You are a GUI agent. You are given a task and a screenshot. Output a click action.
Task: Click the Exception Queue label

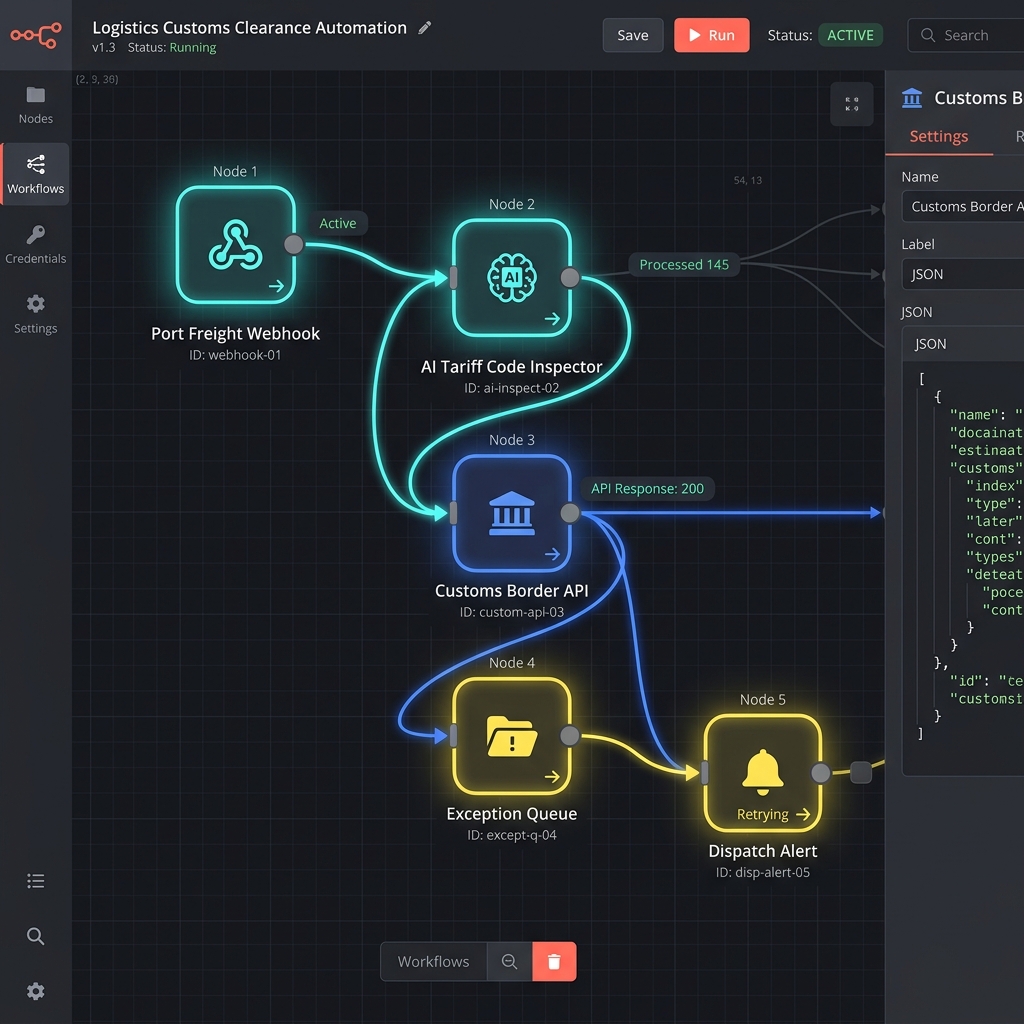pyautogui.click(x=511, y=814)
